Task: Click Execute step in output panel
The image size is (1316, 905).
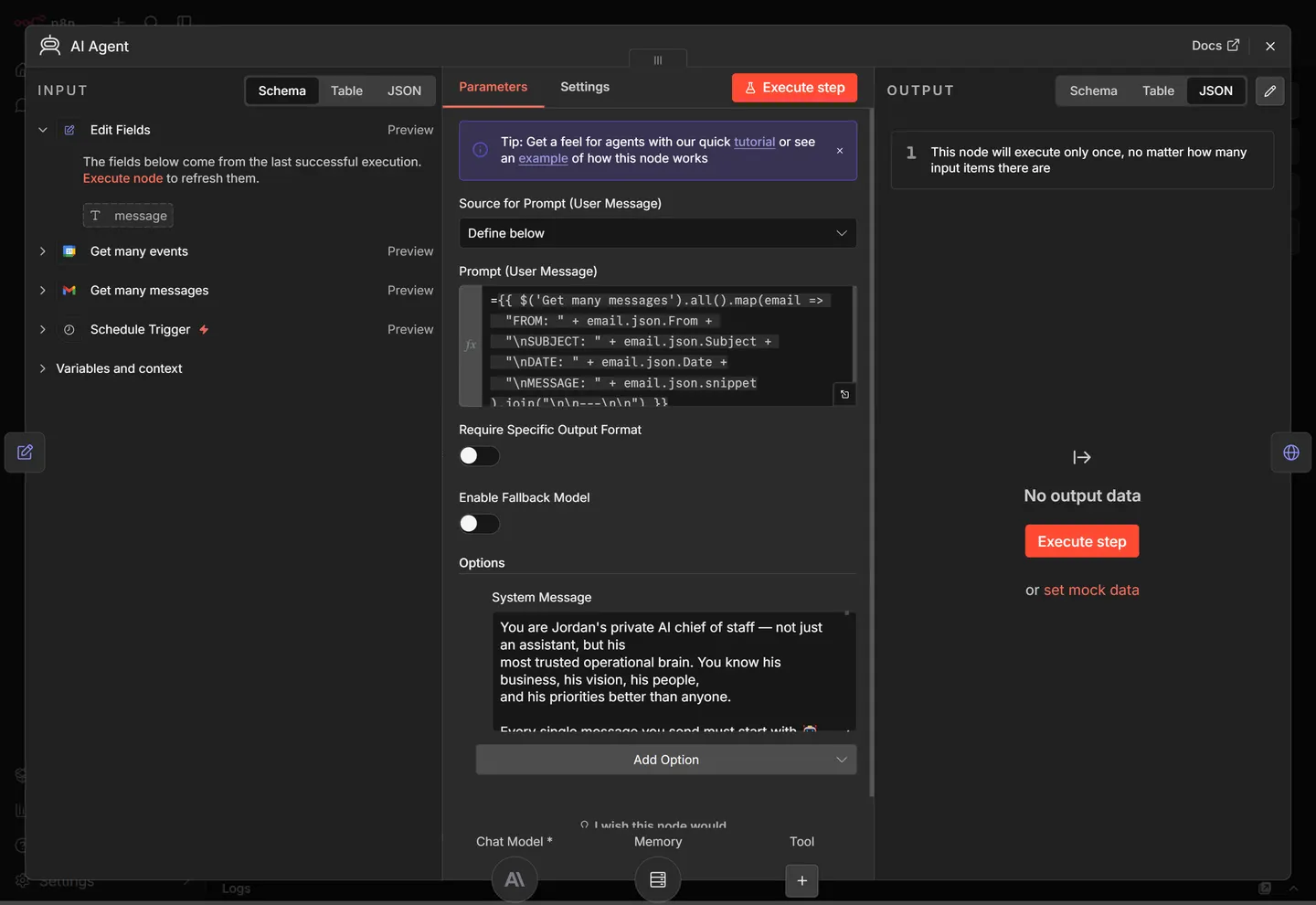Action: [1082, 541]
